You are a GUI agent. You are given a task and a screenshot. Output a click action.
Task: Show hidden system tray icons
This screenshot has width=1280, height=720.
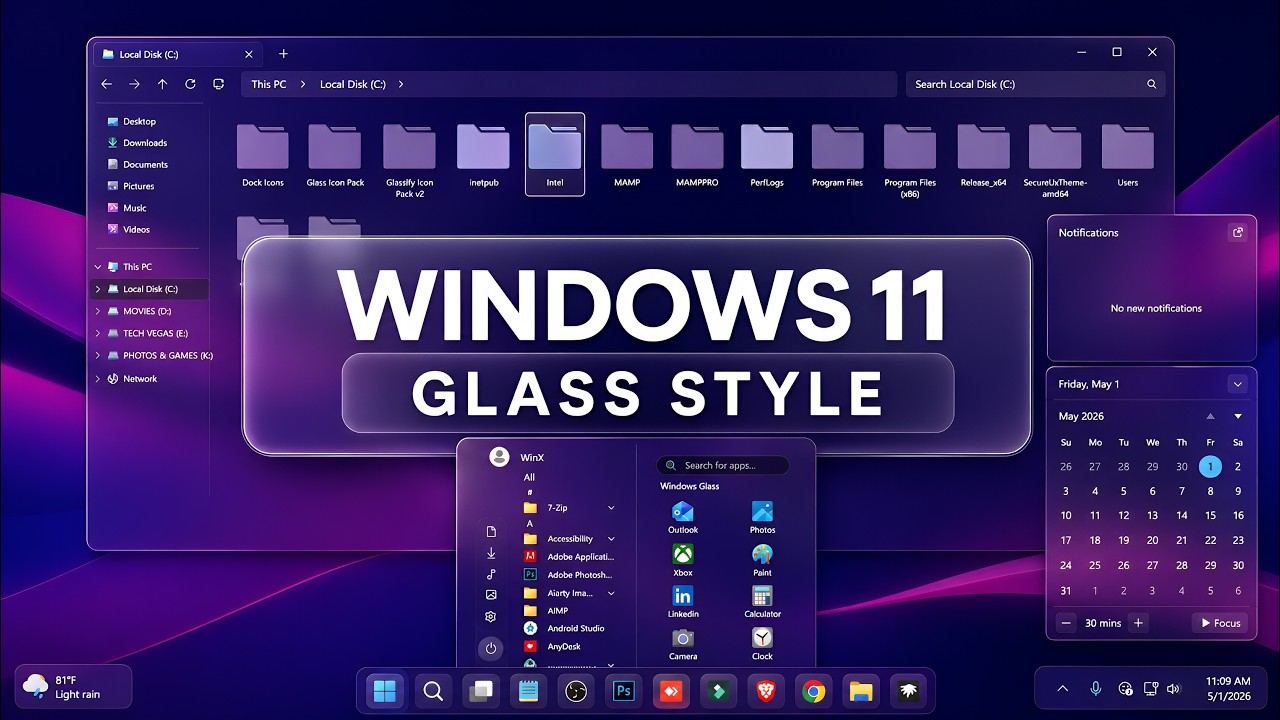1062,688
